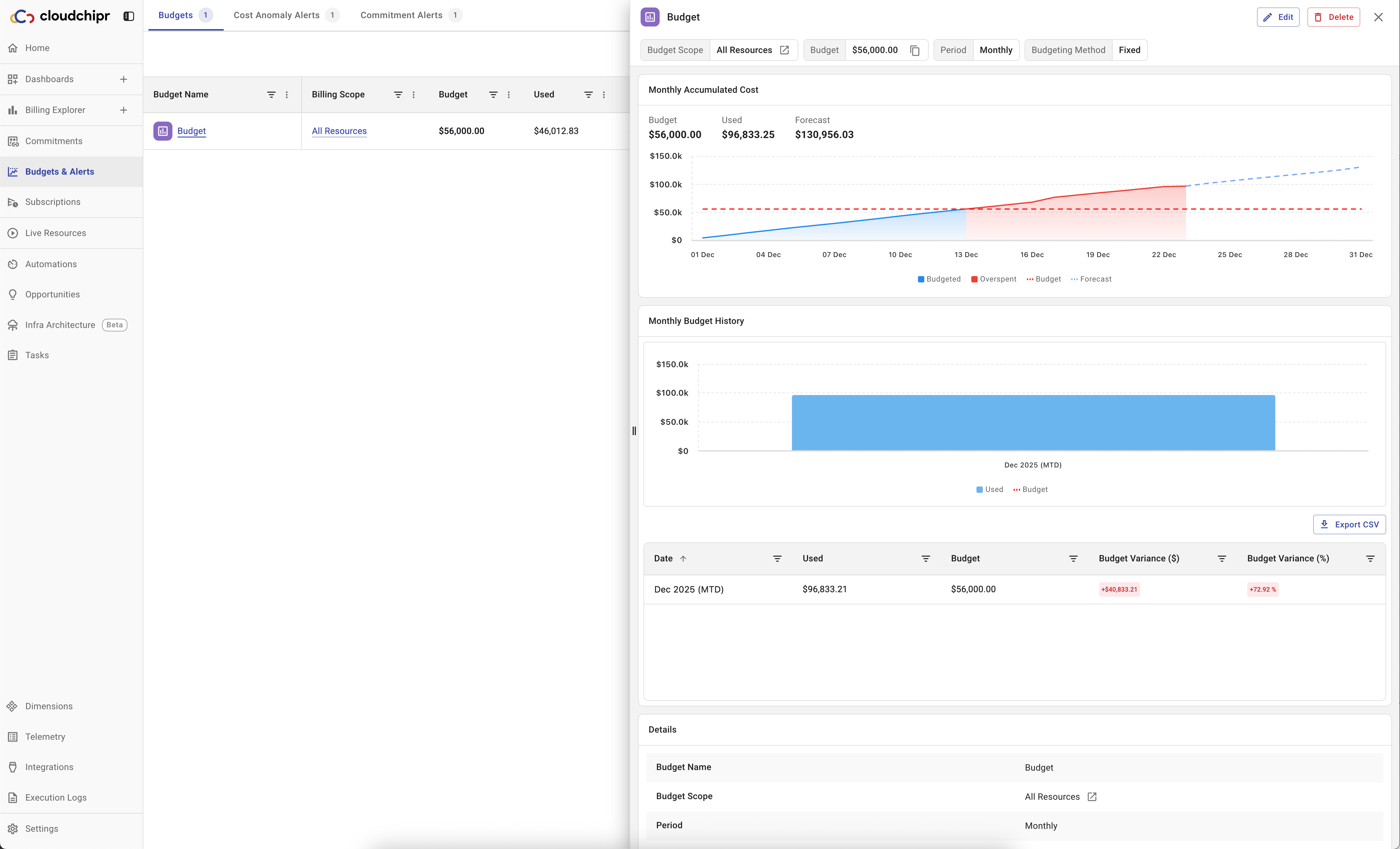Toggle the Overspent legend series
The height and width of the screenshot is (849, 1400).
tap(994, 280)
